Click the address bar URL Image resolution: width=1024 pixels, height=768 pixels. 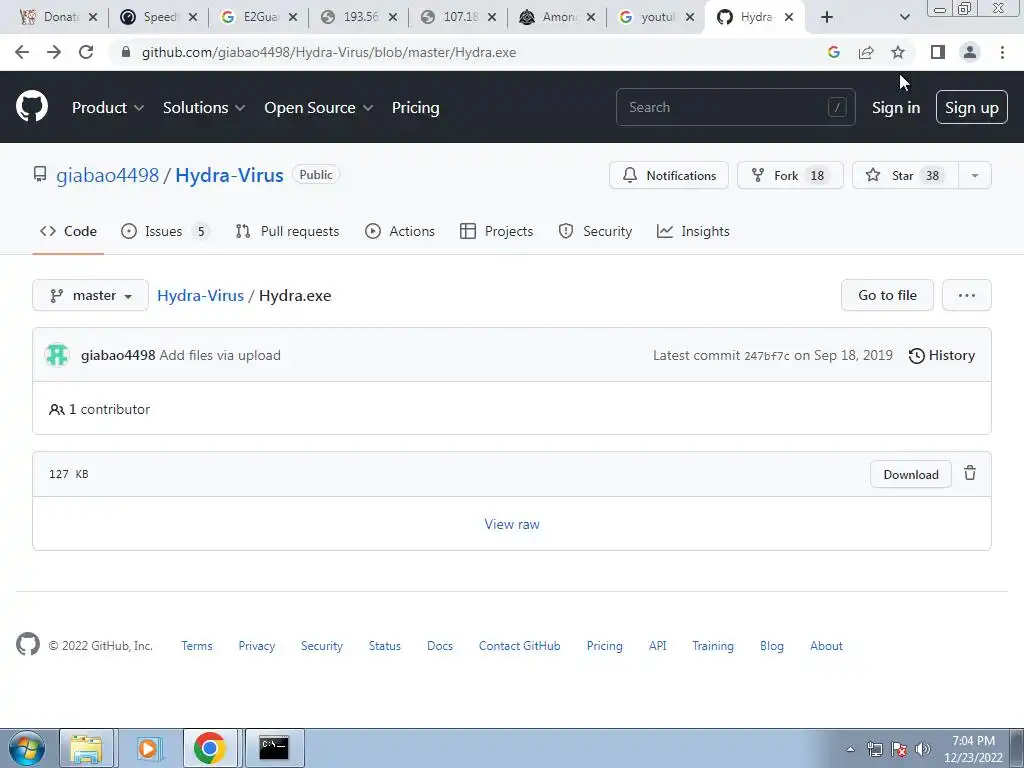tap(329, 52)
